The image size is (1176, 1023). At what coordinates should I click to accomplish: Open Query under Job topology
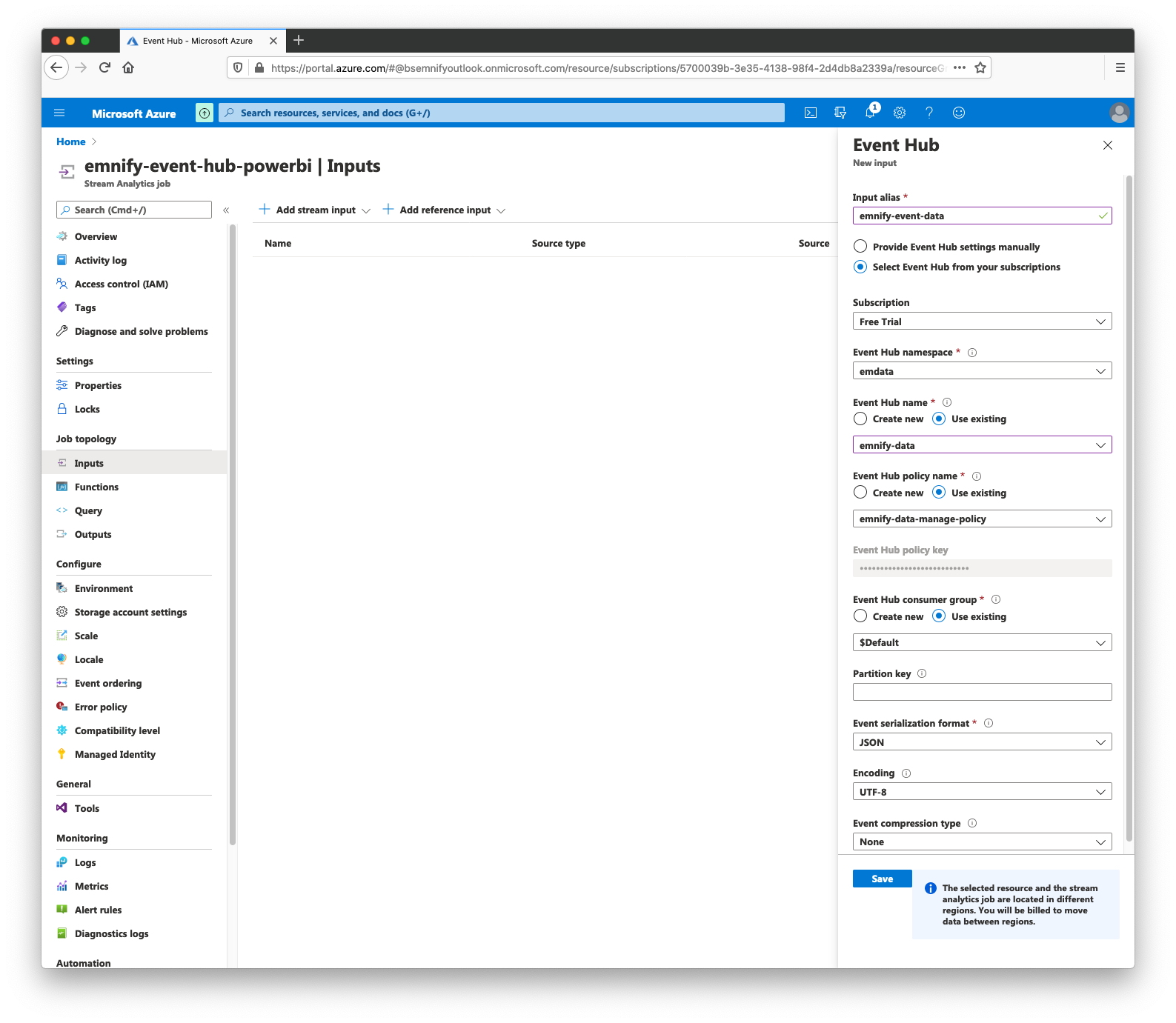click(88, 511)
